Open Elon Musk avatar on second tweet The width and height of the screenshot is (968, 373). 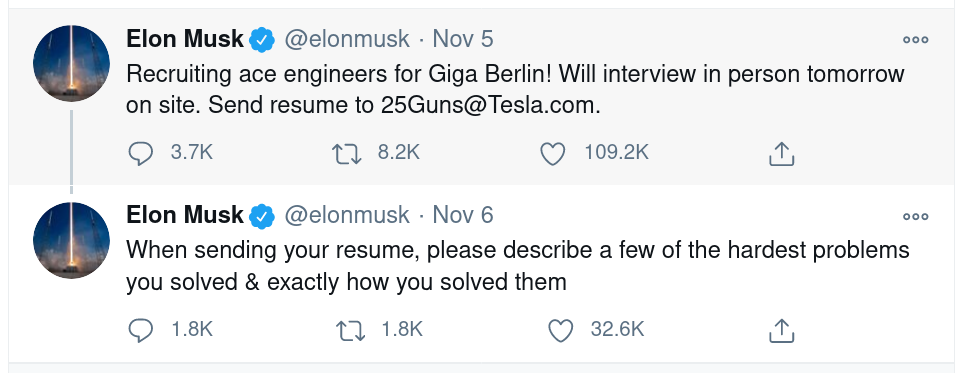[71, 240]
